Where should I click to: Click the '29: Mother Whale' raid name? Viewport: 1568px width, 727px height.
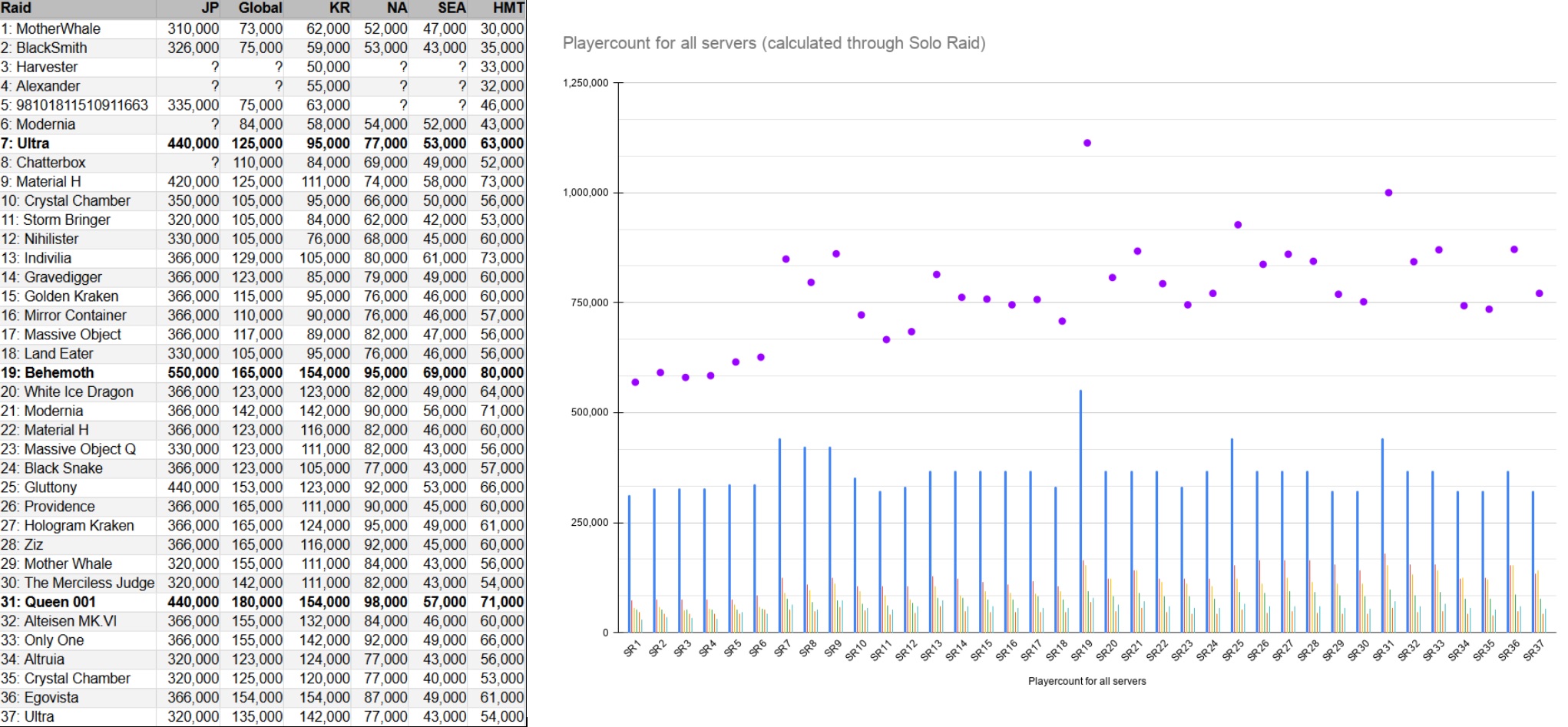click(57, 564)
